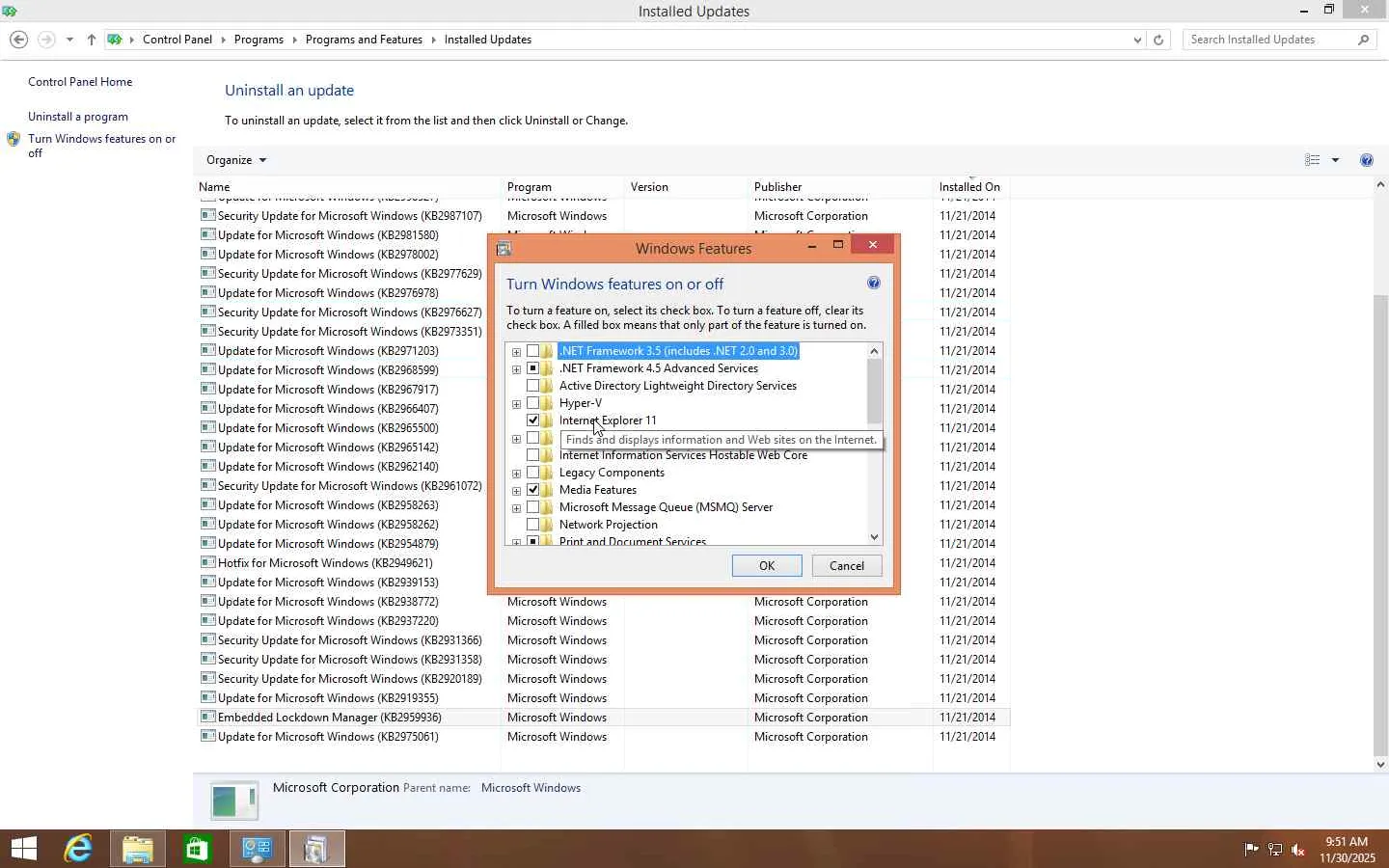1389x868 pixels.
Task: Click Programs and Features breadcrumb
Action: tap(364, 40)
